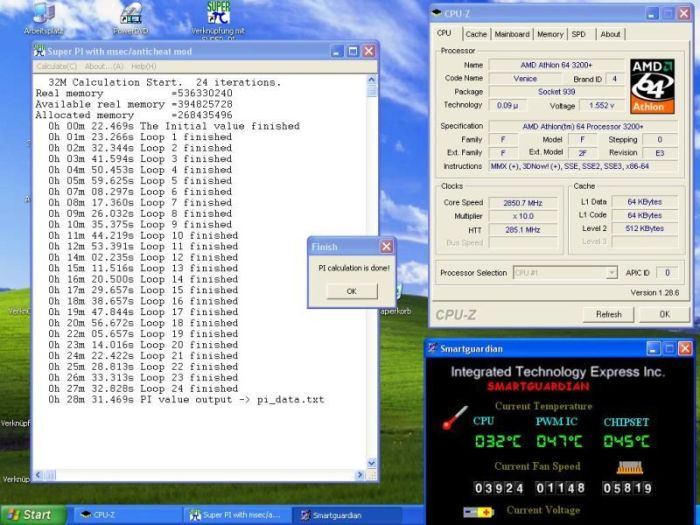Screen dimensions: 700x525
Task: Click the Code Name value Venice
Action: pyautogui.click(x=525, y=79)
